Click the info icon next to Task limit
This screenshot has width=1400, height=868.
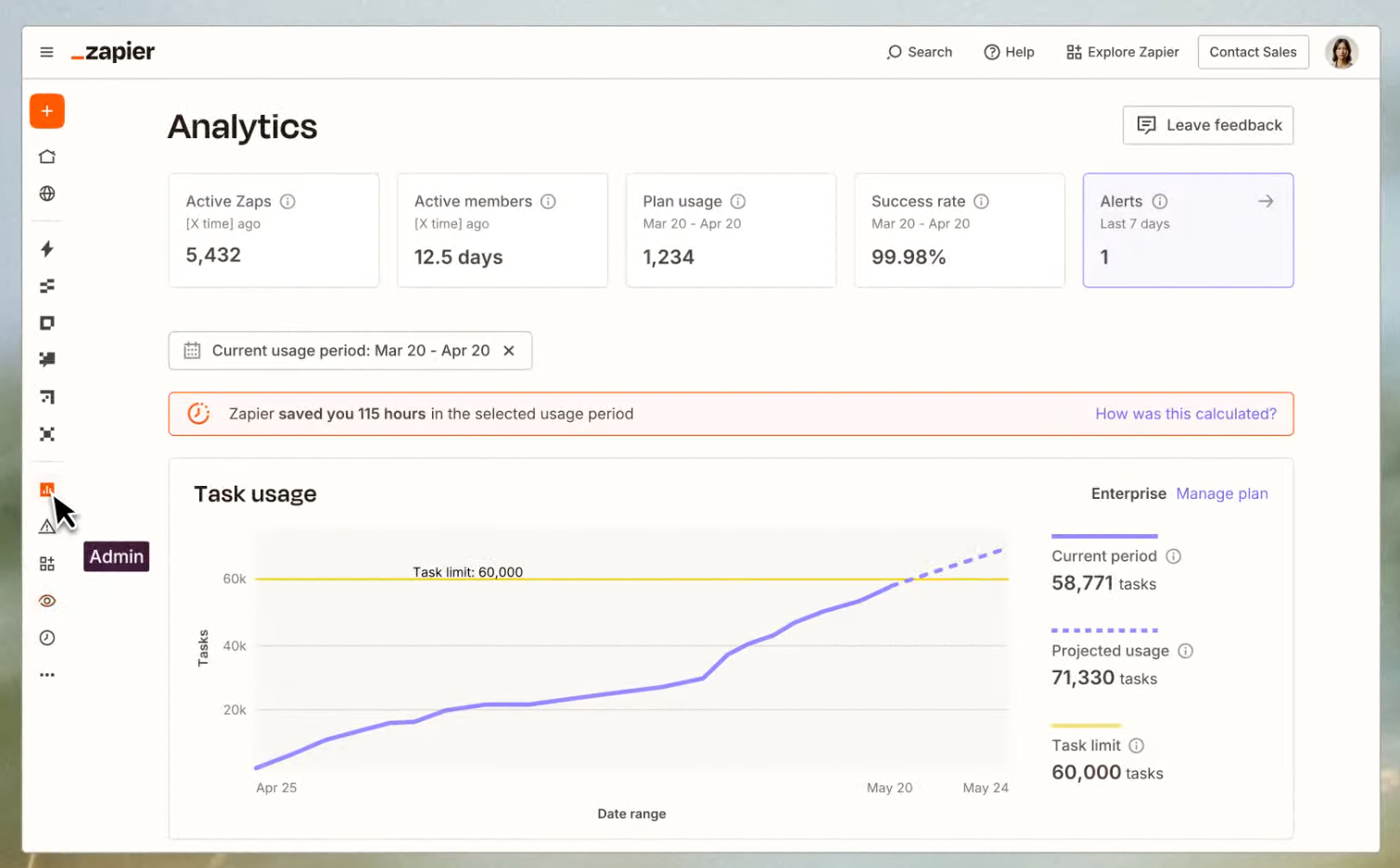click(1137, 746)
